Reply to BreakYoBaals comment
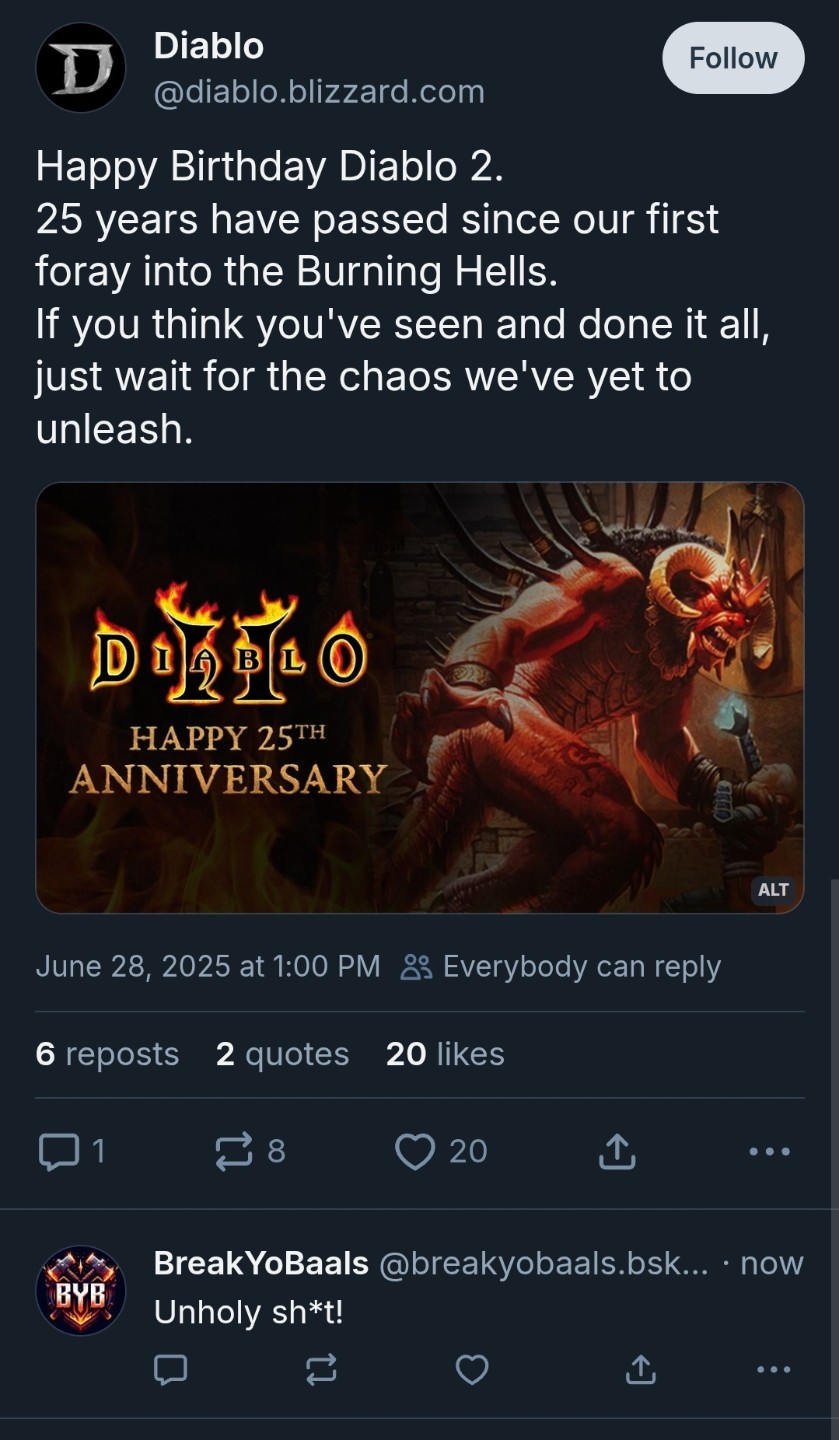 pyautogui.click(x=170, y=1369)
